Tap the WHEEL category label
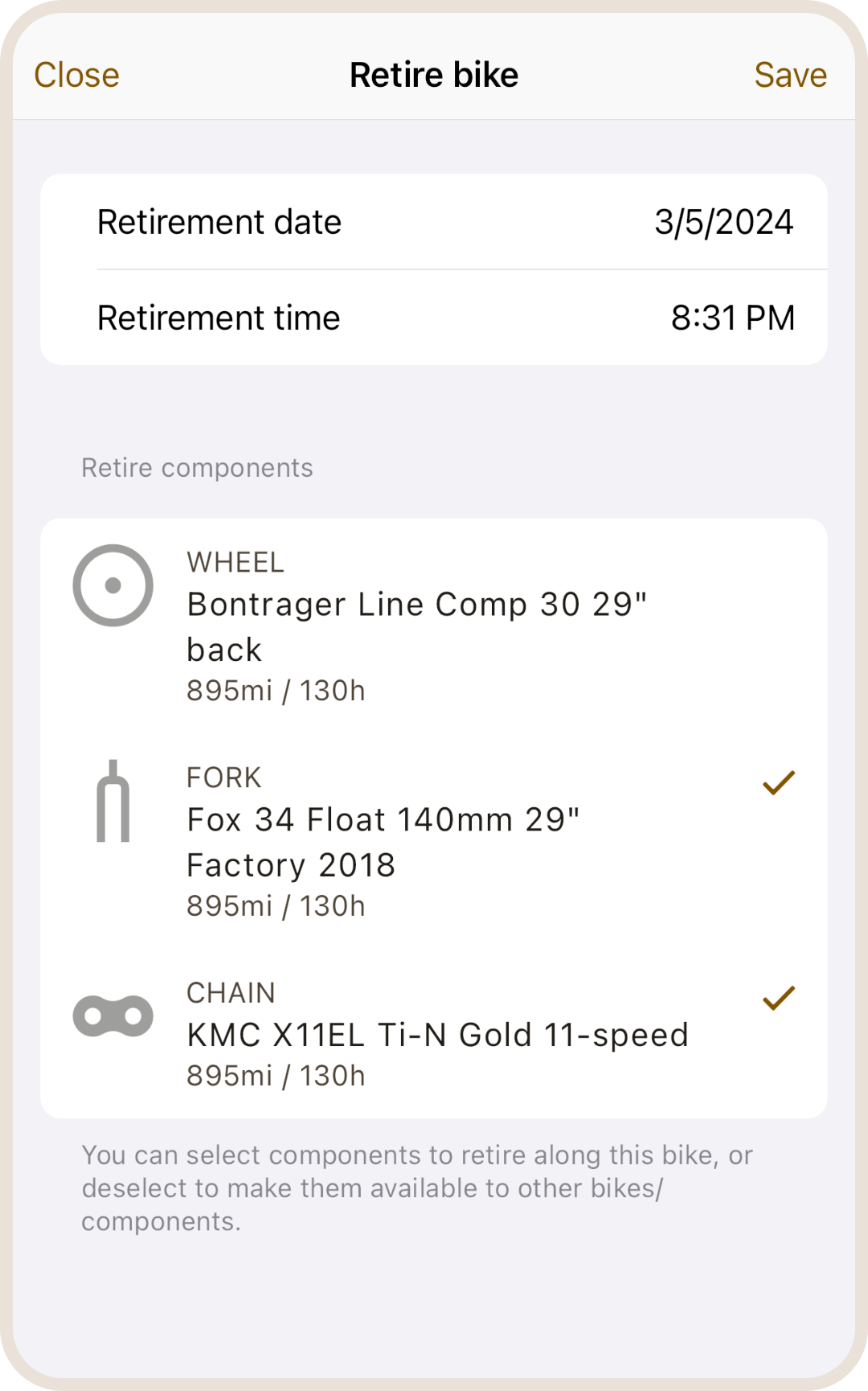The height and width of the screenshot is (1391, 868). pos(235,562)
